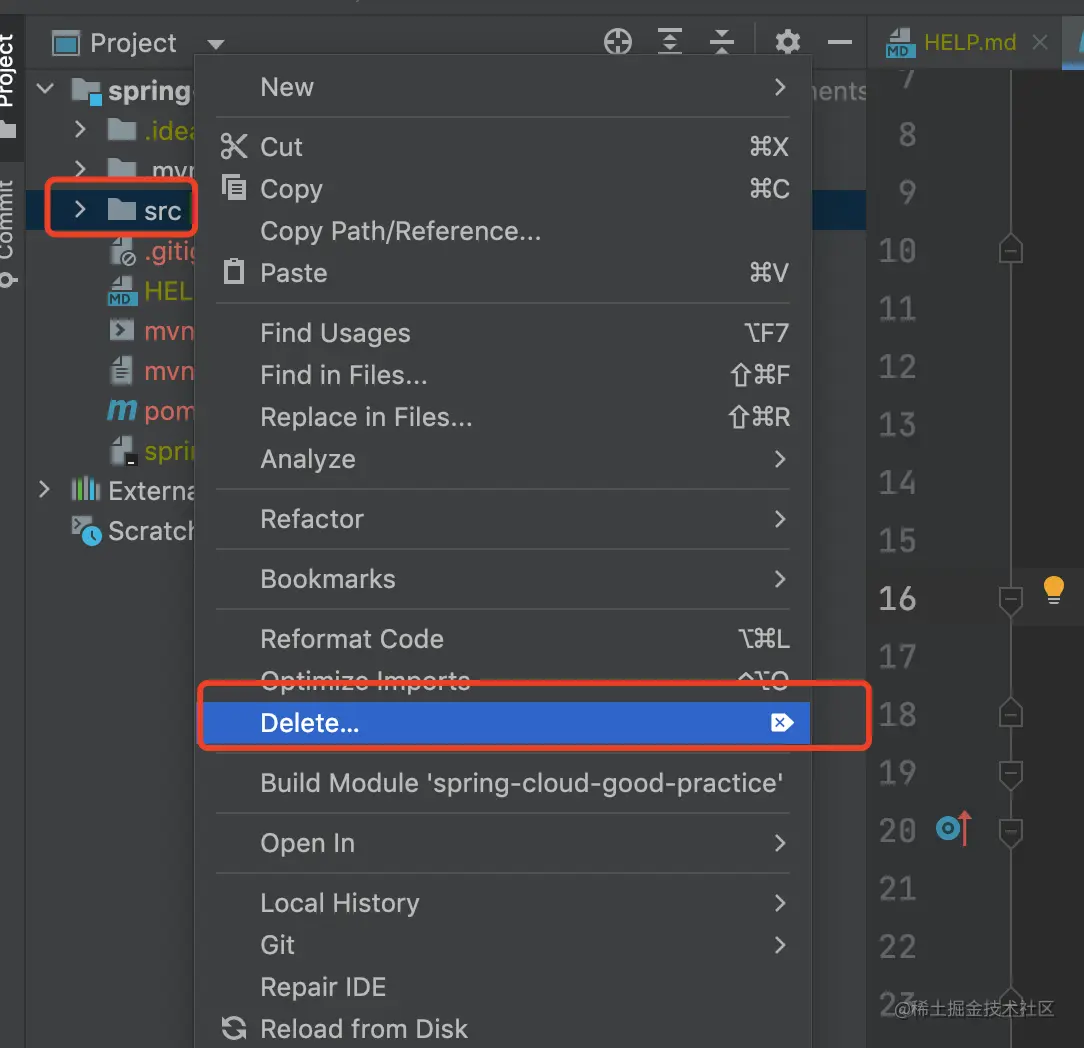Click the yellow lightbulb quick-fix icon
1084x1048 pixels.
(x=1053, y=589)
